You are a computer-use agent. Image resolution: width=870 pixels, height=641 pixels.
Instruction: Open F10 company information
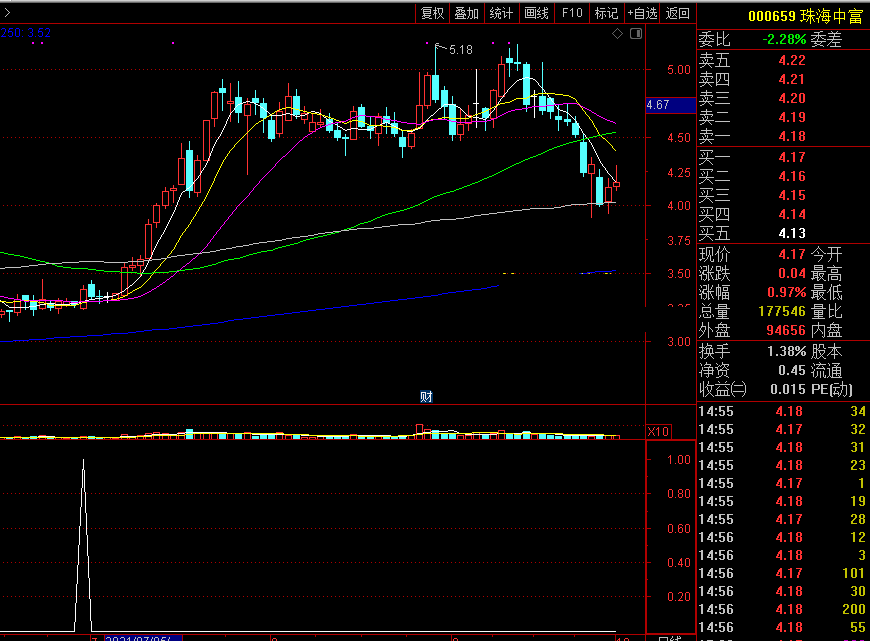(x=571, y=13)
